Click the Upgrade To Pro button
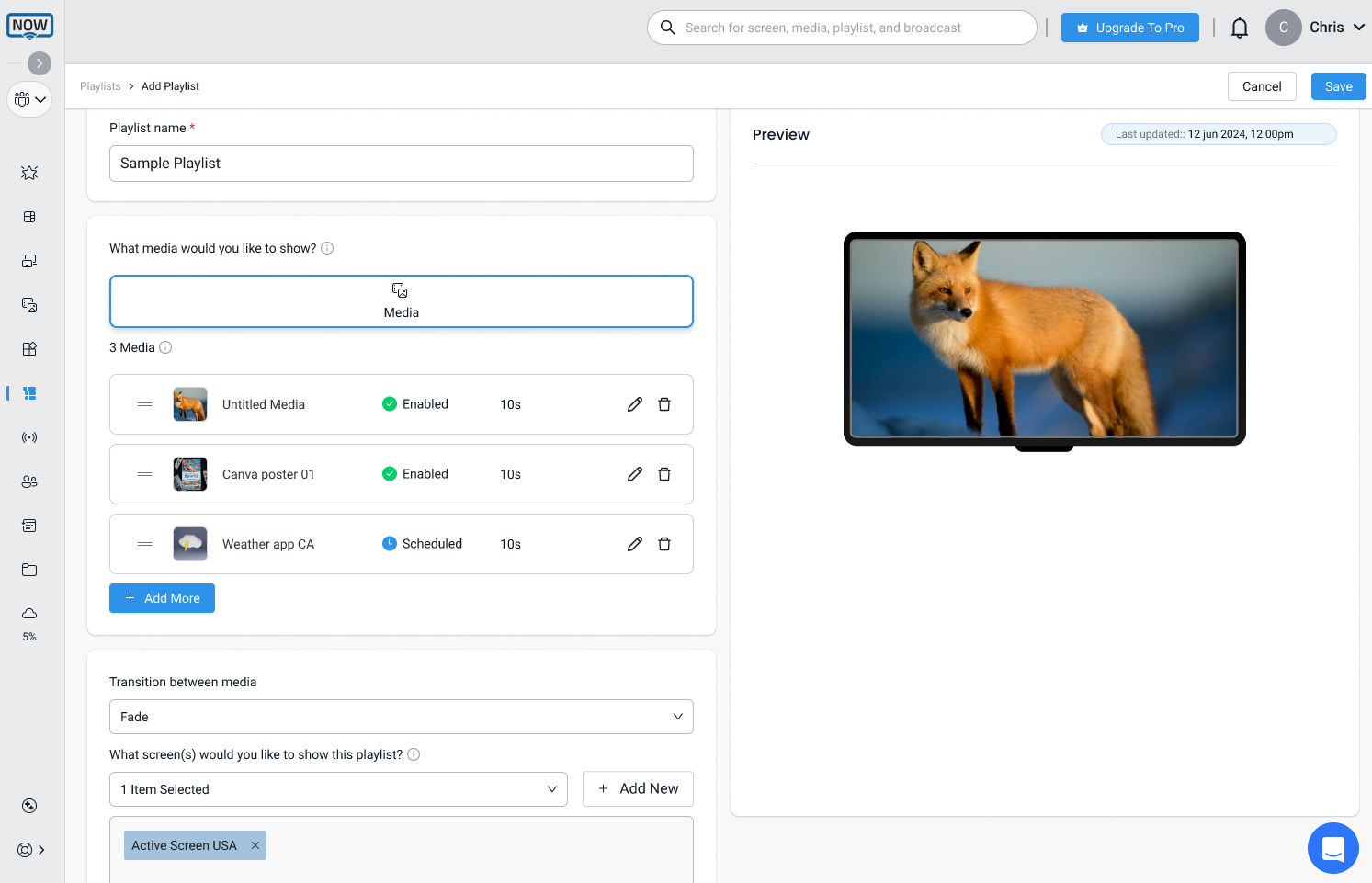 point(1129,28)
